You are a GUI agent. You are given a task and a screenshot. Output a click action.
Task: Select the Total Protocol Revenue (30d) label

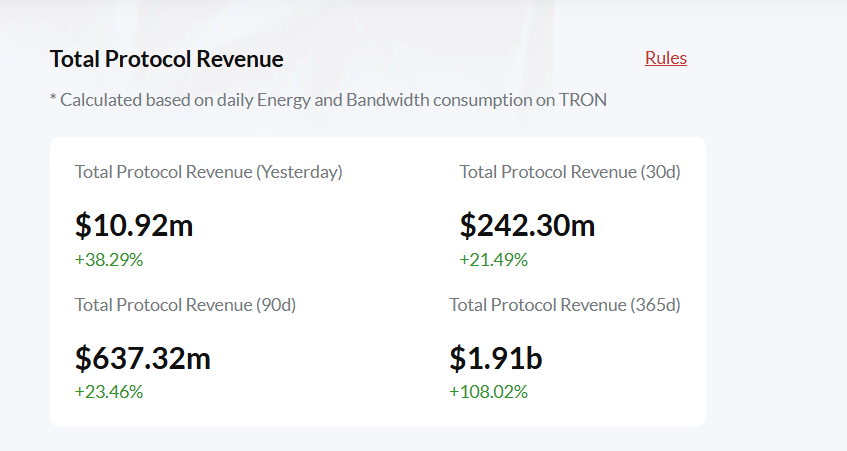pyautogui.click(x=569, y=172)
